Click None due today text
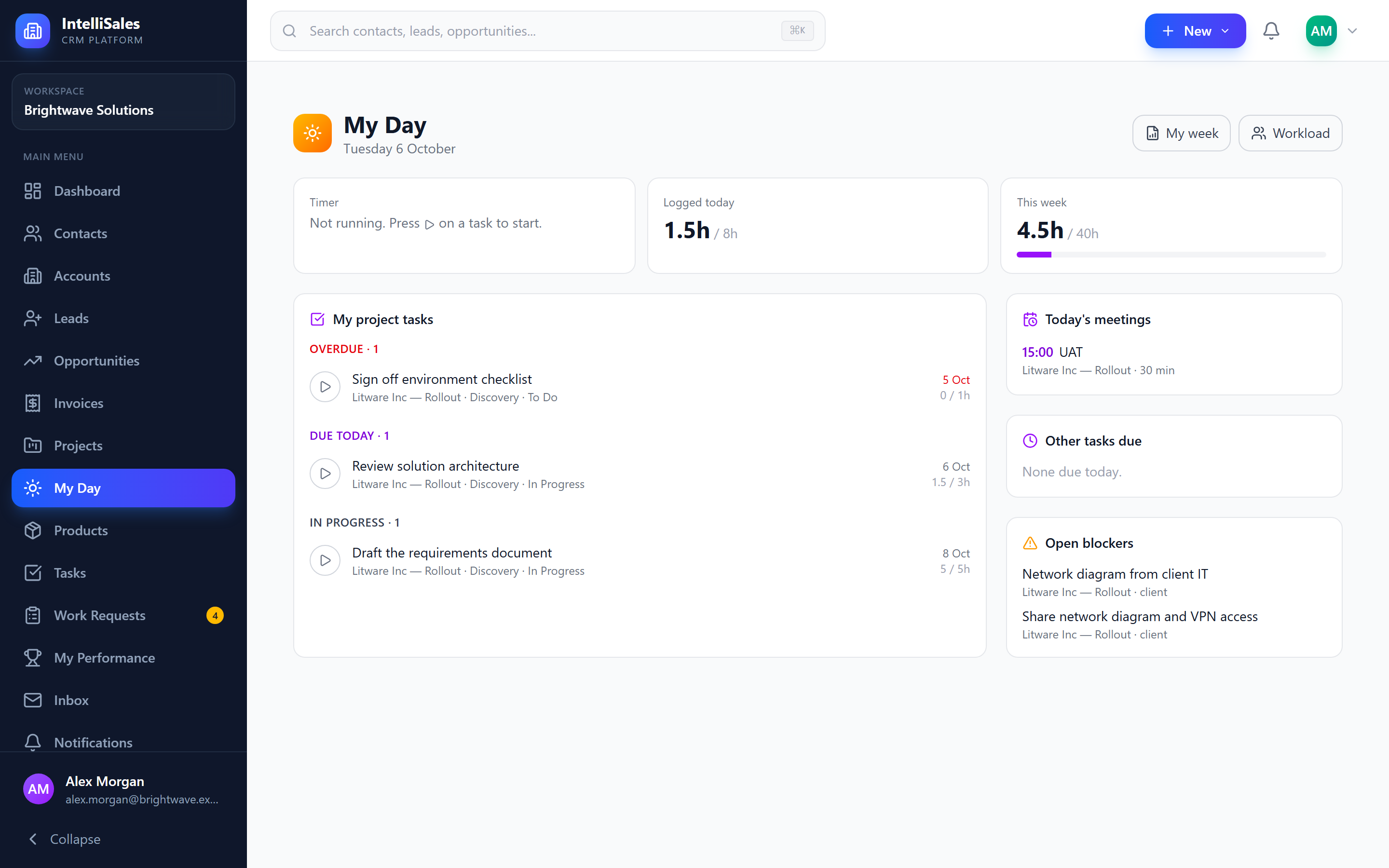This screenshot has height=868, width=1389. [1072, 472]
